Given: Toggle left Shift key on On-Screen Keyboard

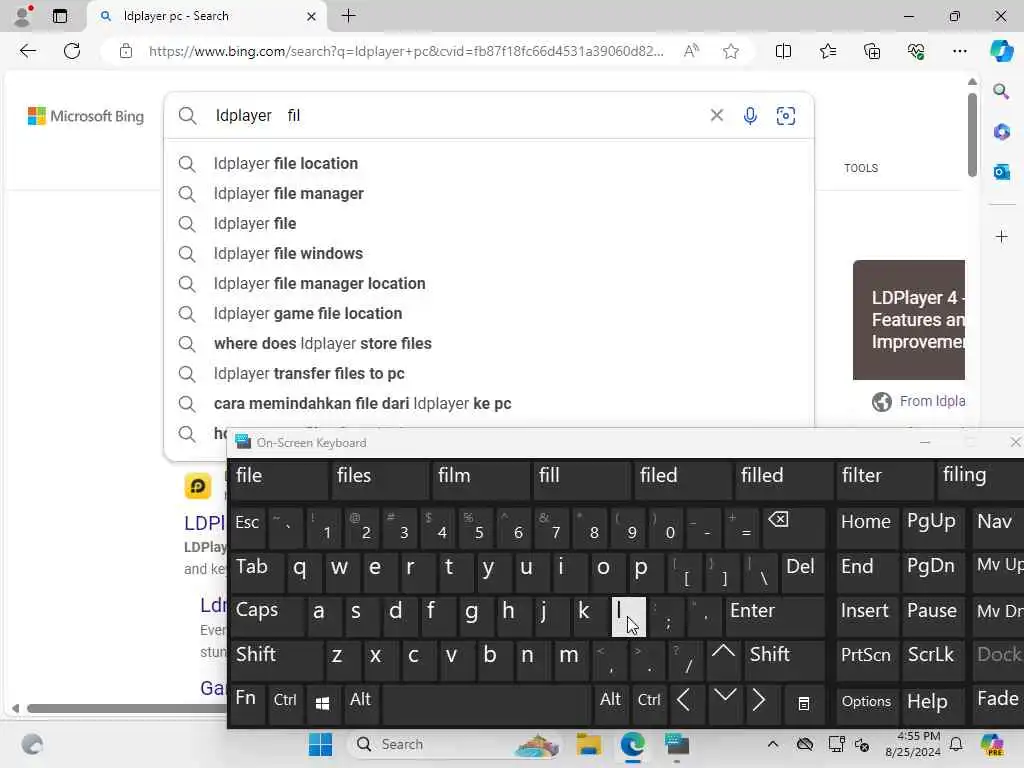Looking at the screenshot, I should (276, 659).
